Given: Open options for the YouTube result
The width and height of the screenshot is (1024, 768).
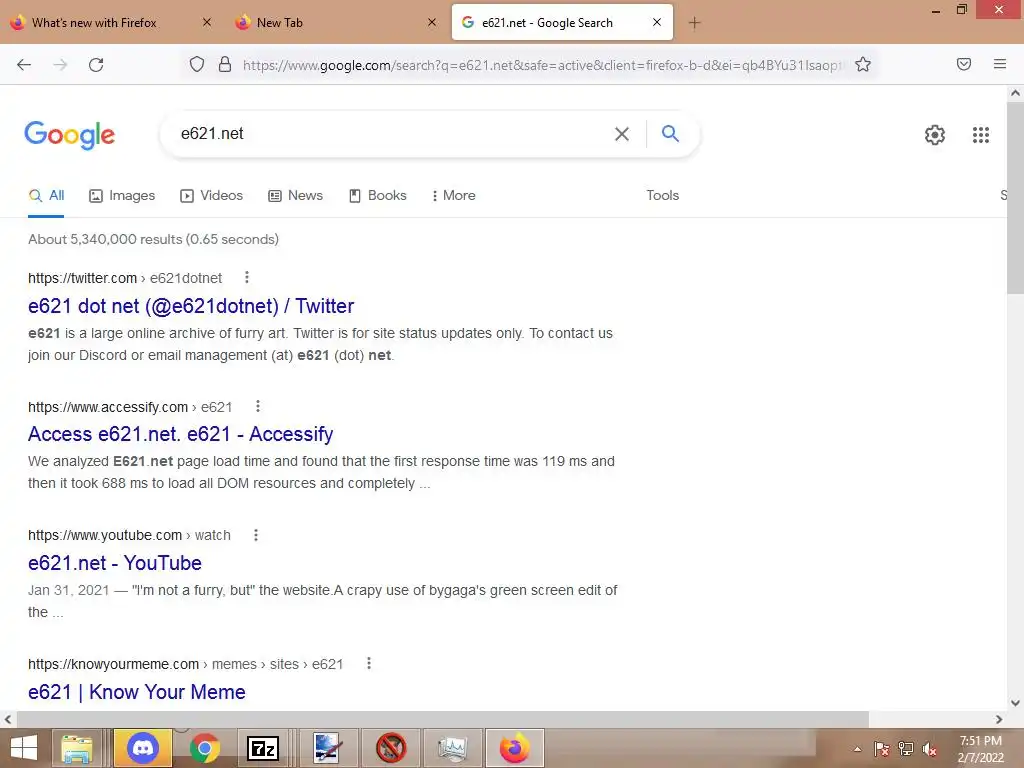Looking at the screenshot, I should (x=256, y=535).
